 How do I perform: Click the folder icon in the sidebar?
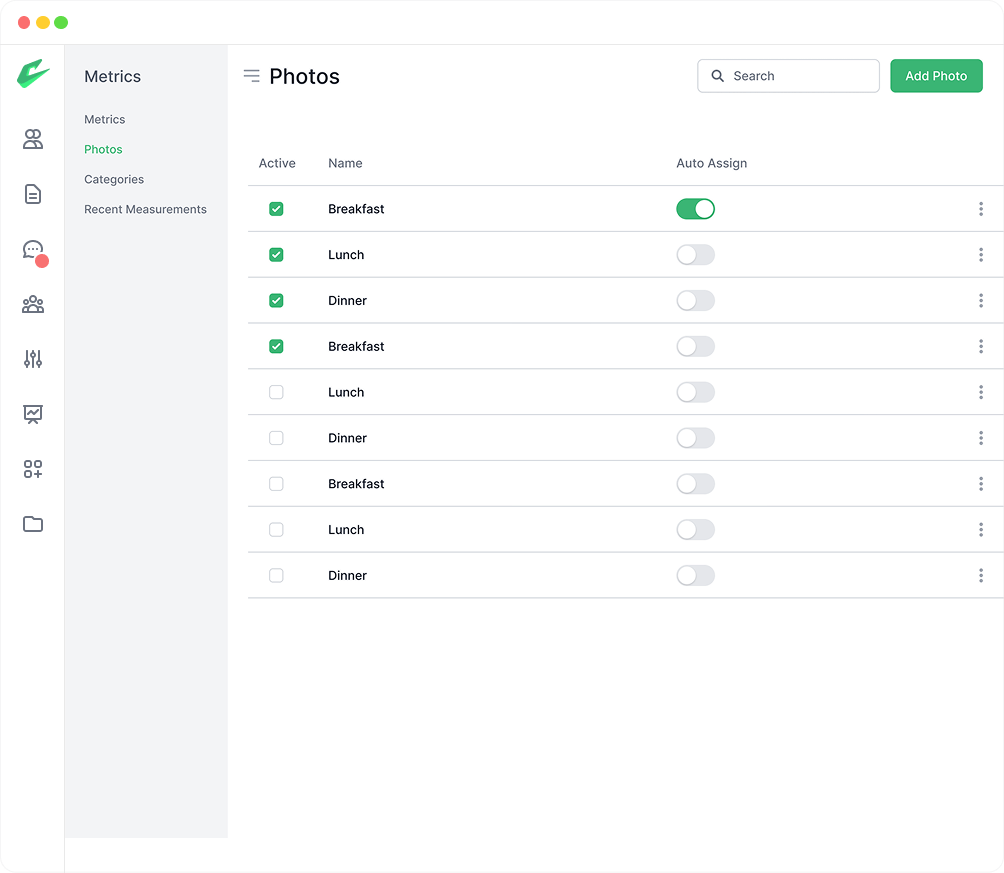click(33, 524)
